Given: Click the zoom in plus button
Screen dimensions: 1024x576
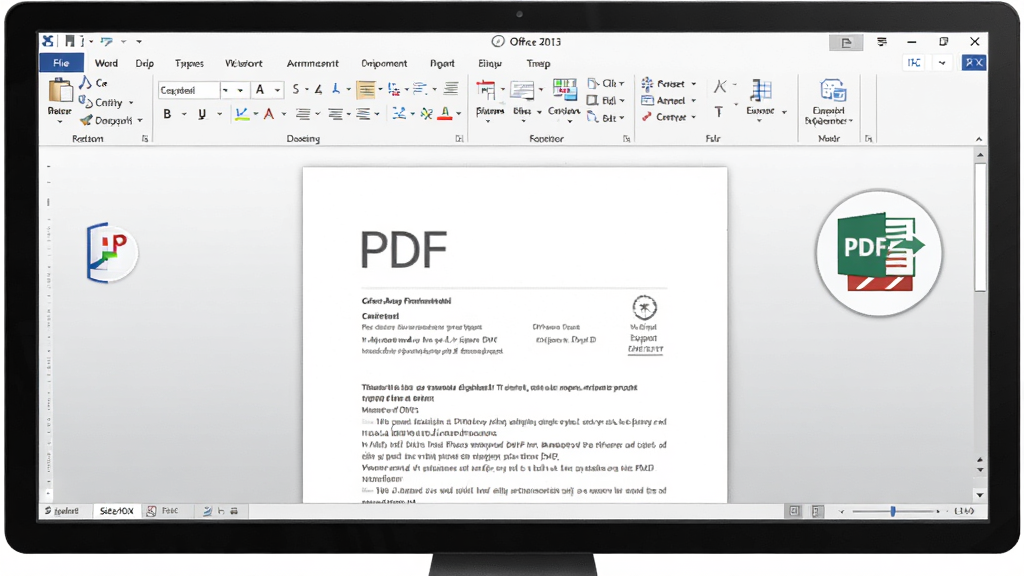Looking at the screenshot, I should point(938,511).
